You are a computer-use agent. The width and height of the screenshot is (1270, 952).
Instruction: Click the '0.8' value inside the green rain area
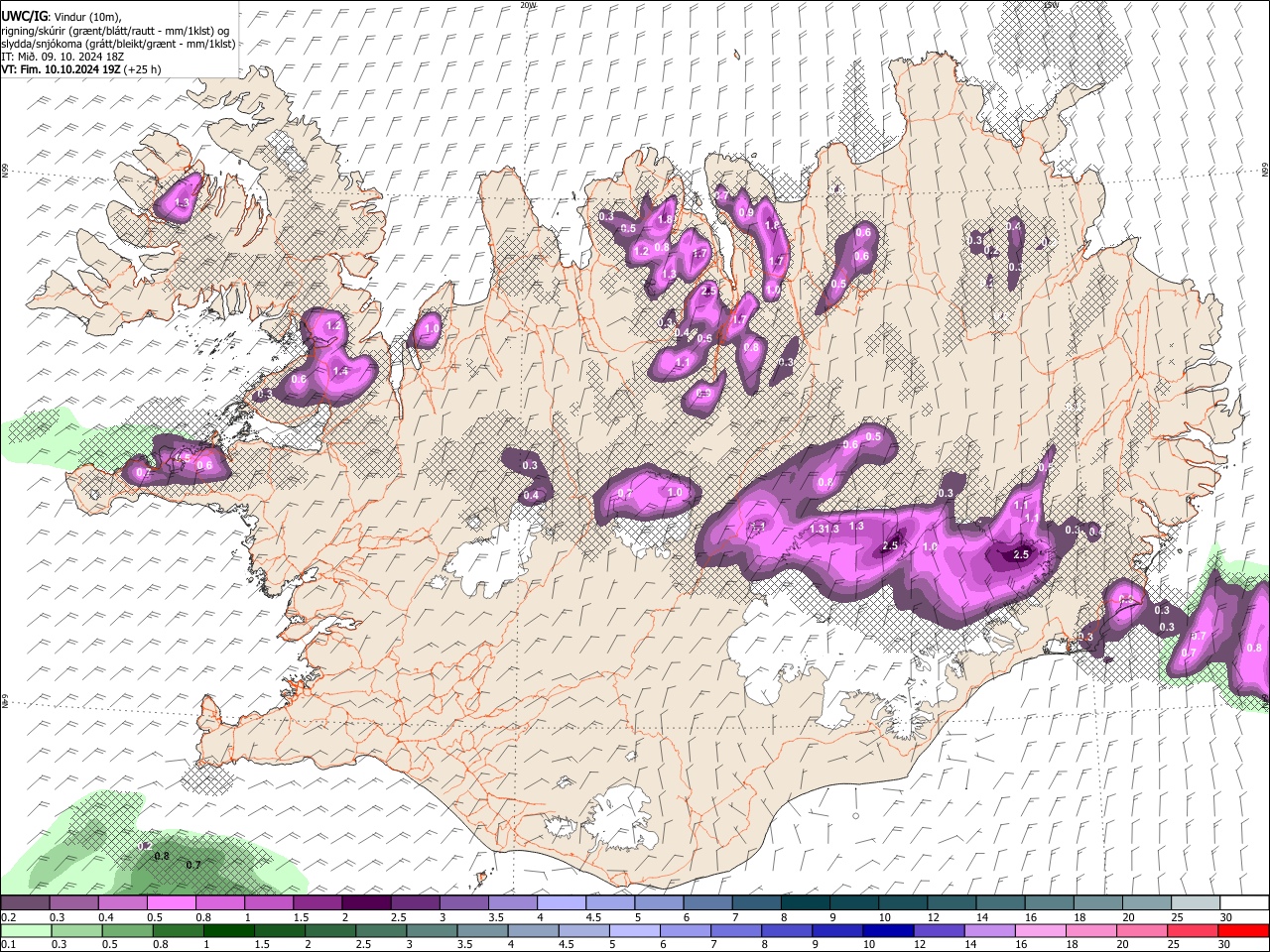point(163,856)
